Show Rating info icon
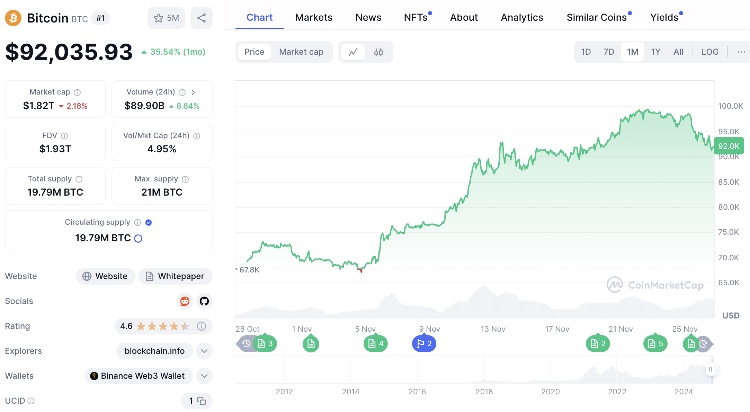The height and width of the screenshot is (412, 750). 202,326
